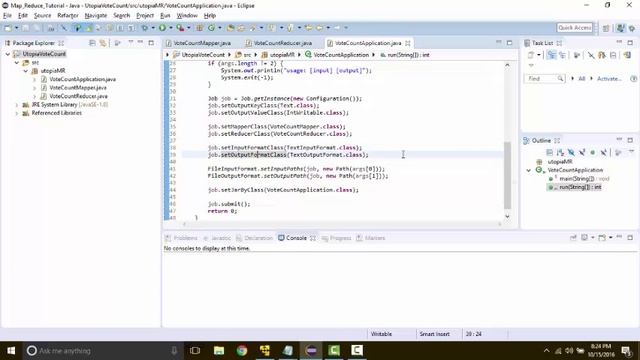
Task: Click the editor's vertical scrollbar thumb
Action: tap(507, 175)
